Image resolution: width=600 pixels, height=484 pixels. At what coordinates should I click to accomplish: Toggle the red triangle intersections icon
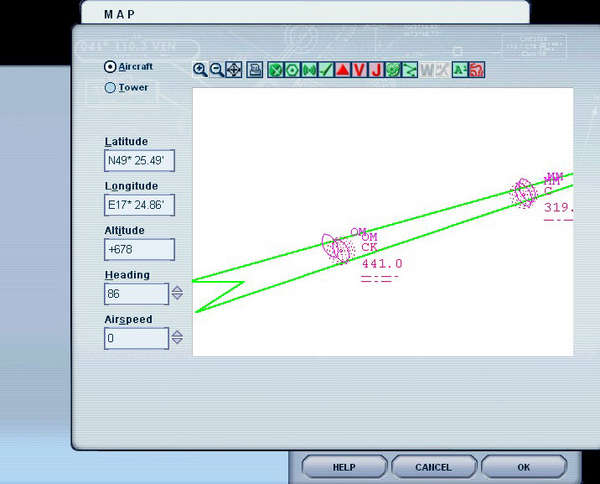point(342,70)
